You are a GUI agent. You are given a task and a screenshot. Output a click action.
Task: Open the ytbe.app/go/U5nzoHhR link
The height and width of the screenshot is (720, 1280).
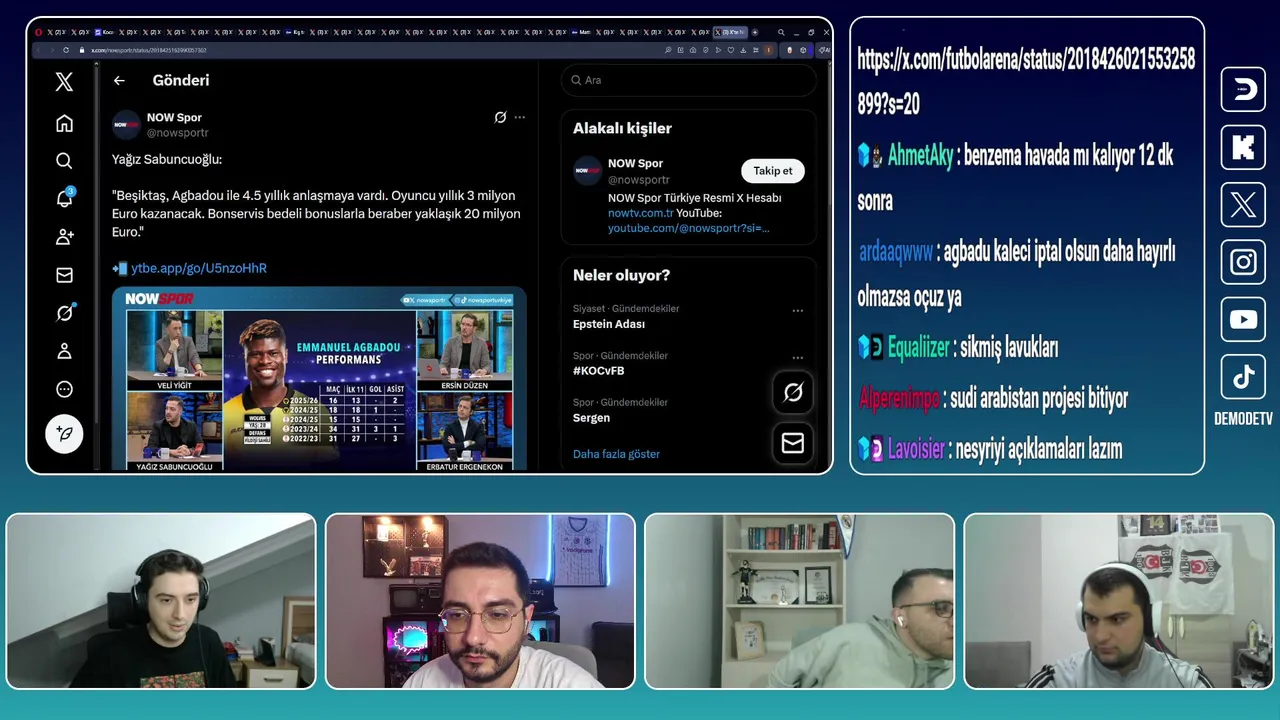coord(198,268)
